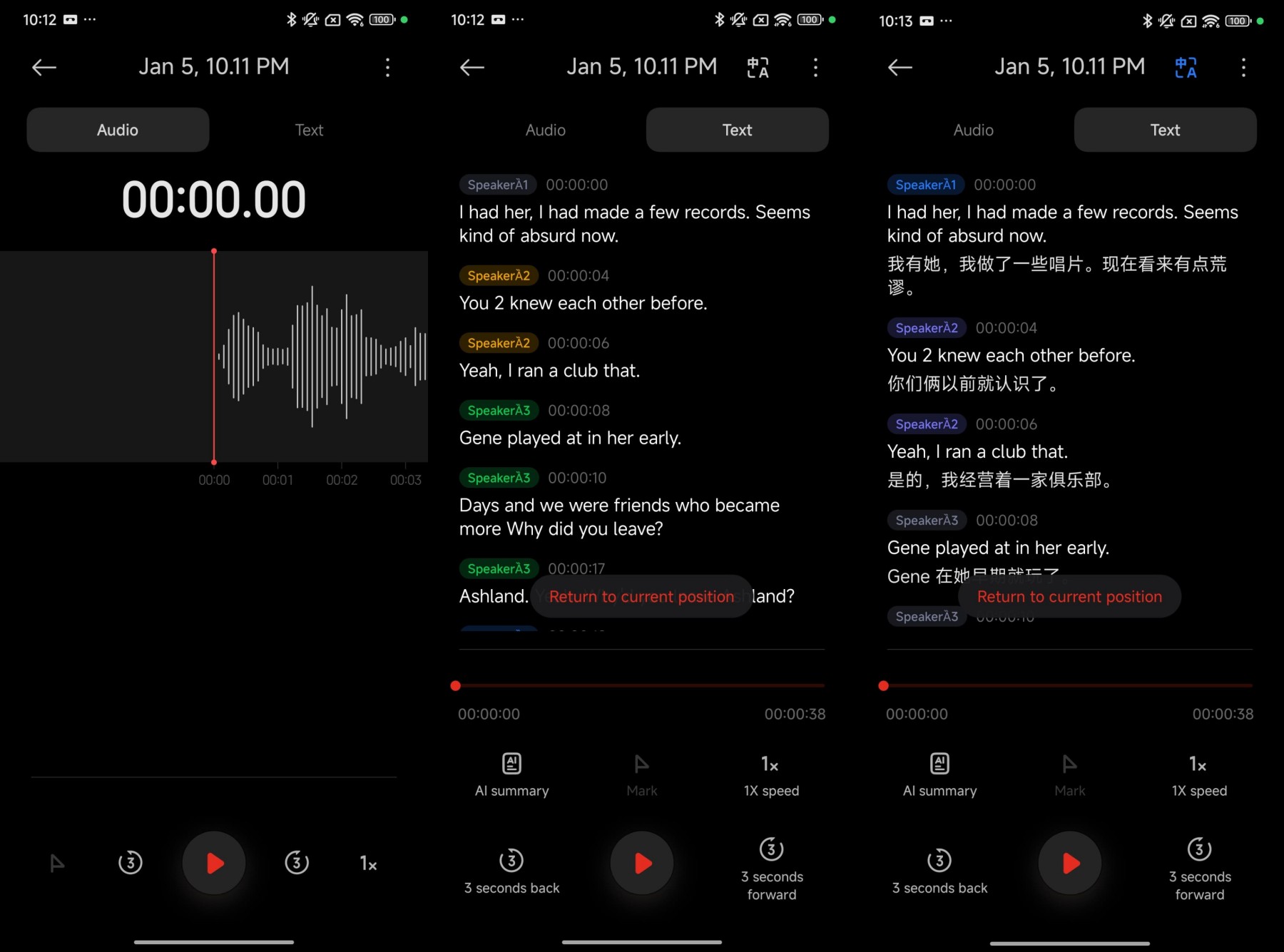This screenshot has width=1284, height=952.
Task: Play the recording in left panel
Action: pos(214,864)
